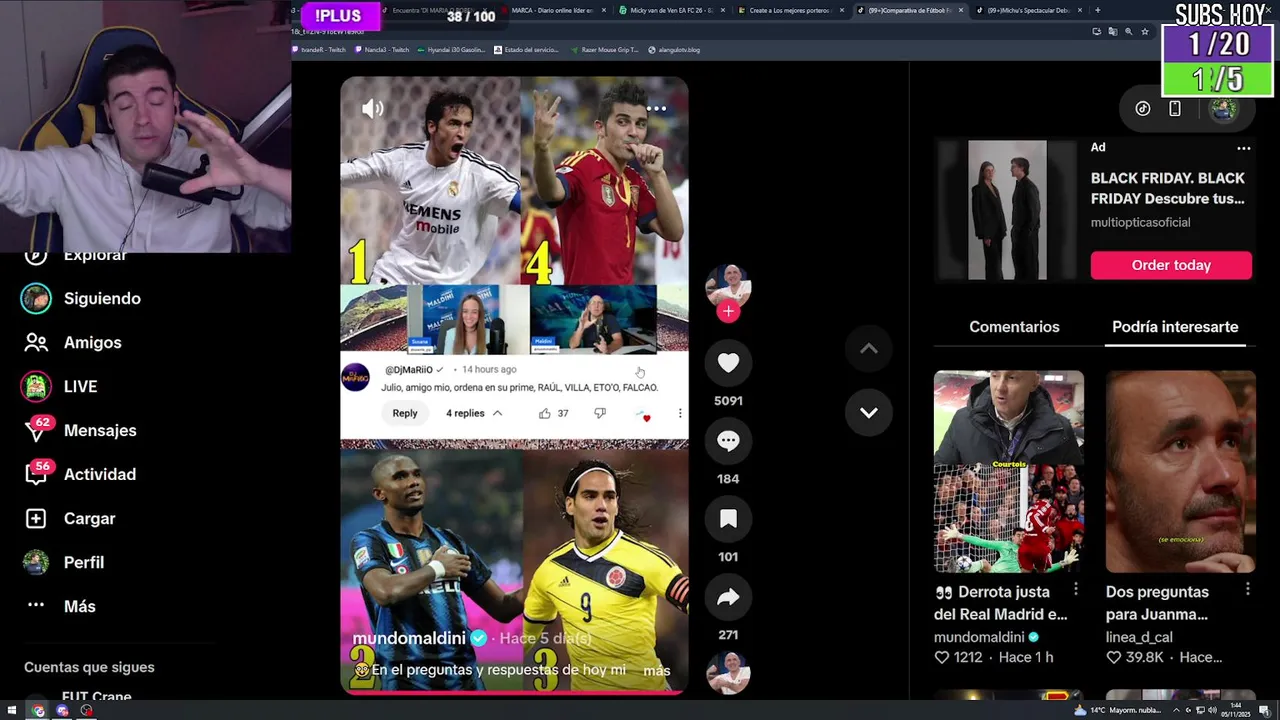1280x720 pixels.
Task: Open the Juanma recommended video thumbnail
Action: (x=1181, y=471)
